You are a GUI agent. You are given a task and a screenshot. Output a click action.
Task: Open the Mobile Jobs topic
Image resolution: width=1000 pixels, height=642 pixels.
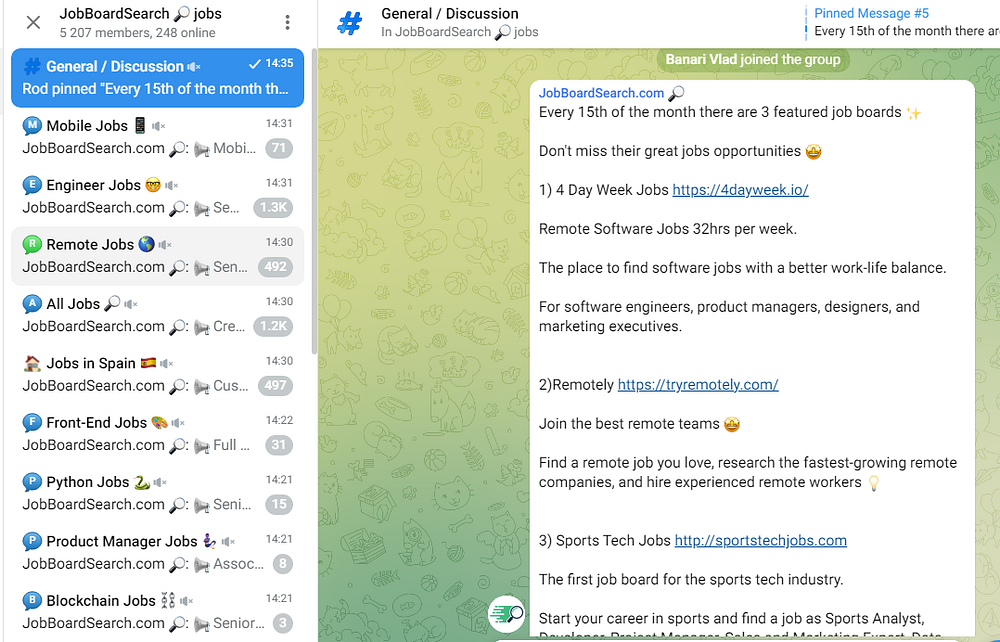tap(158, 137)
